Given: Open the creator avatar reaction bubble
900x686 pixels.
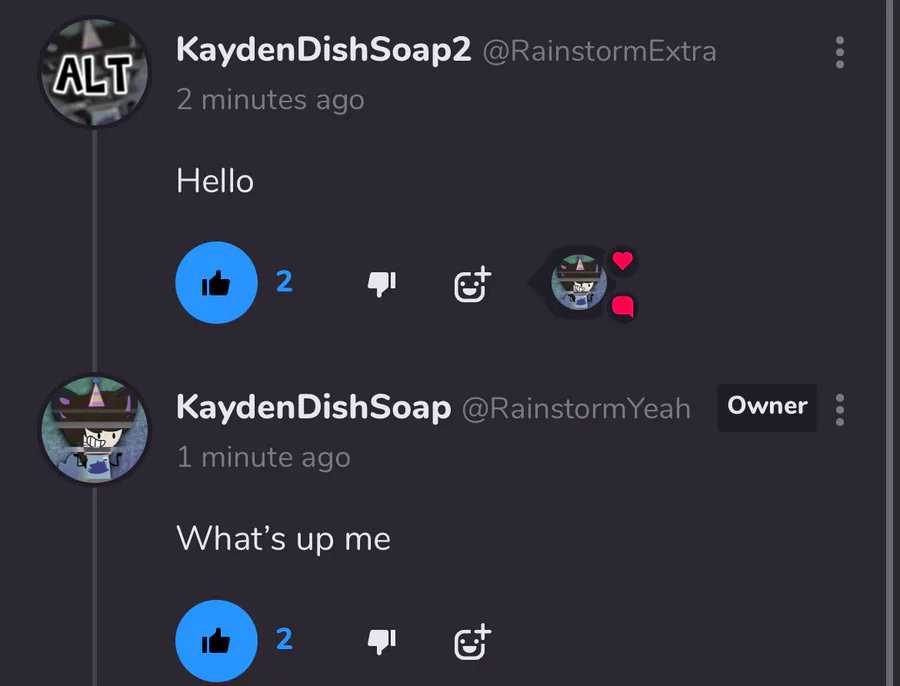Looking at the screenshot, I should [579, 282].
